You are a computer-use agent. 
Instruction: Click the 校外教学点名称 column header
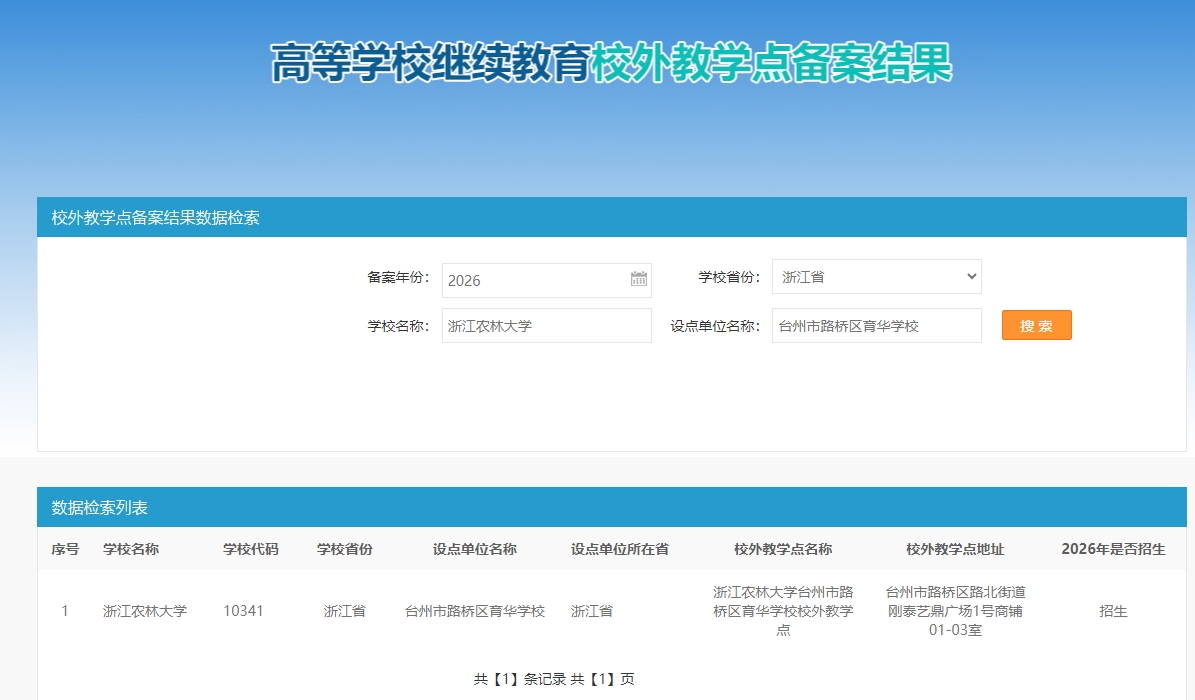(783, 549)
